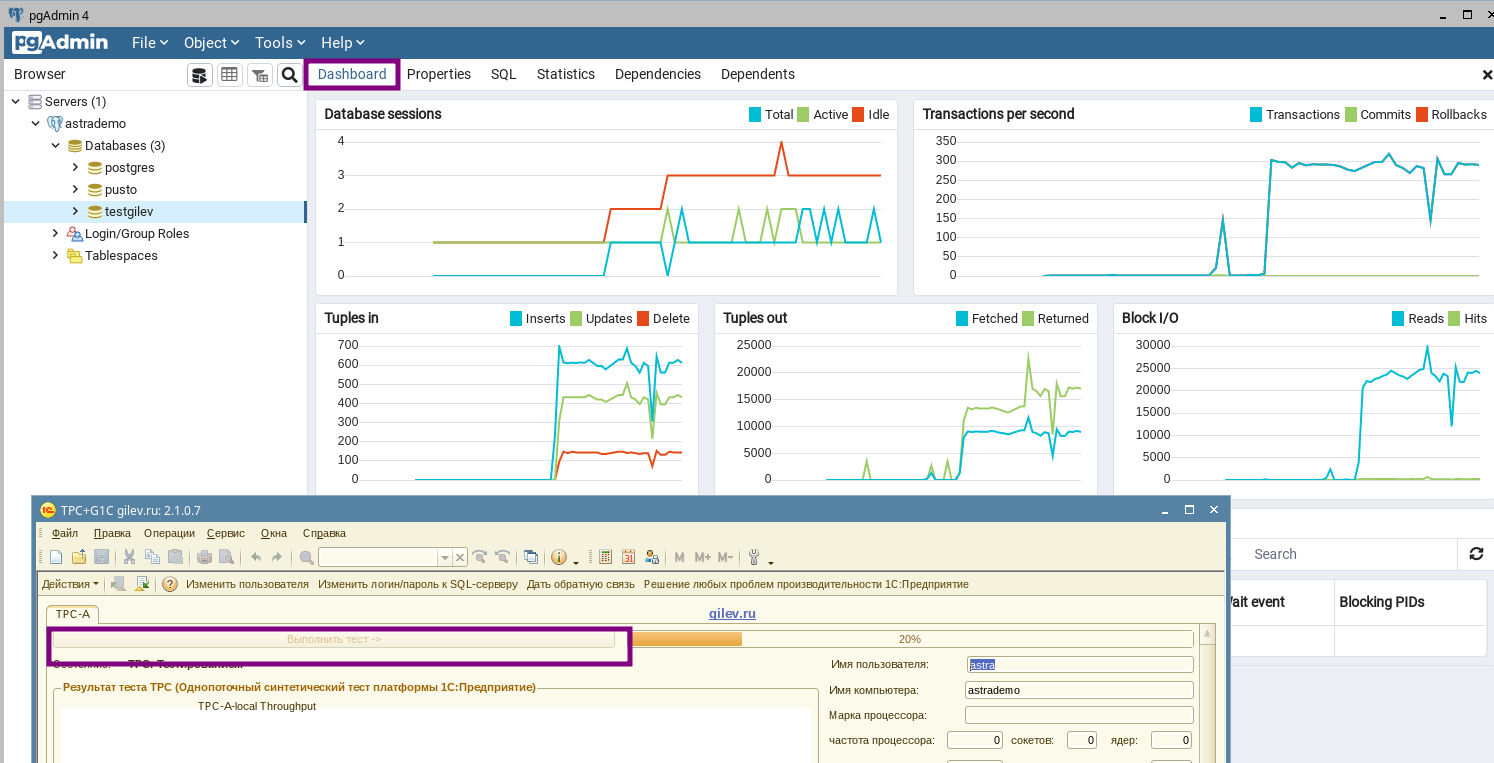
Task: Open the Действия dropdown menu
Action: point(70,584)
